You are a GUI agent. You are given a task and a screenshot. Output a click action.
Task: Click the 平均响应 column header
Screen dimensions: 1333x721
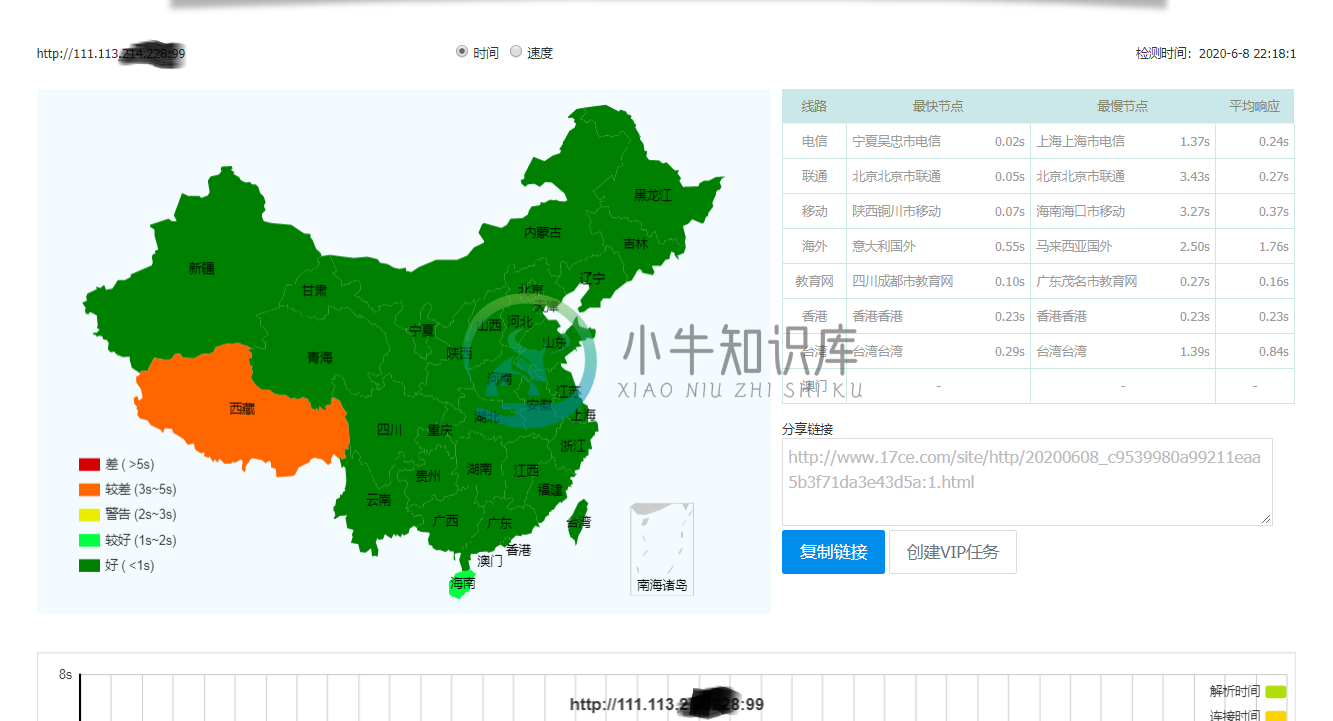[1254, 106]
